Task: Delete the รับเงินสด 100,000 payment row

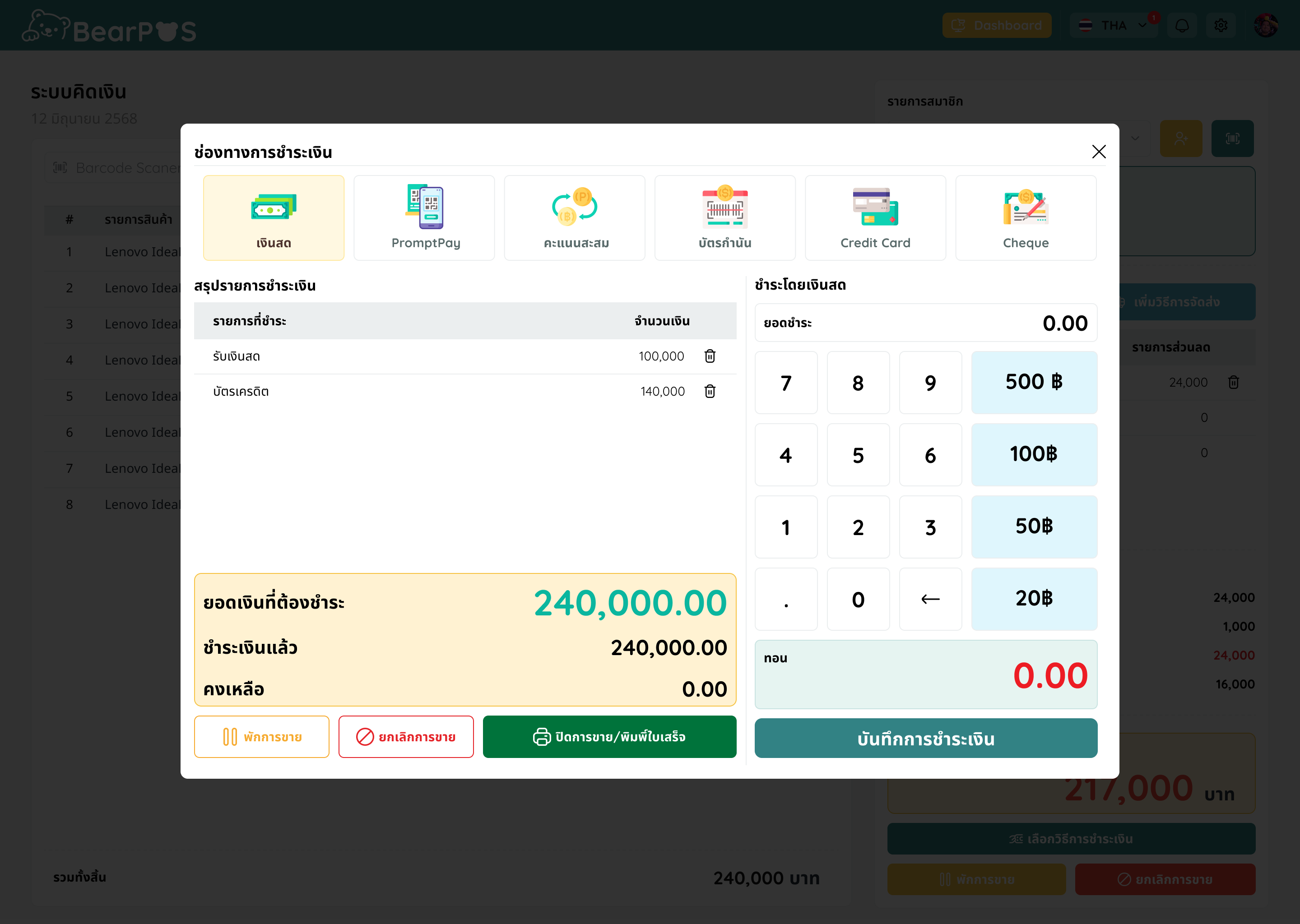Action: pos(710,356)
